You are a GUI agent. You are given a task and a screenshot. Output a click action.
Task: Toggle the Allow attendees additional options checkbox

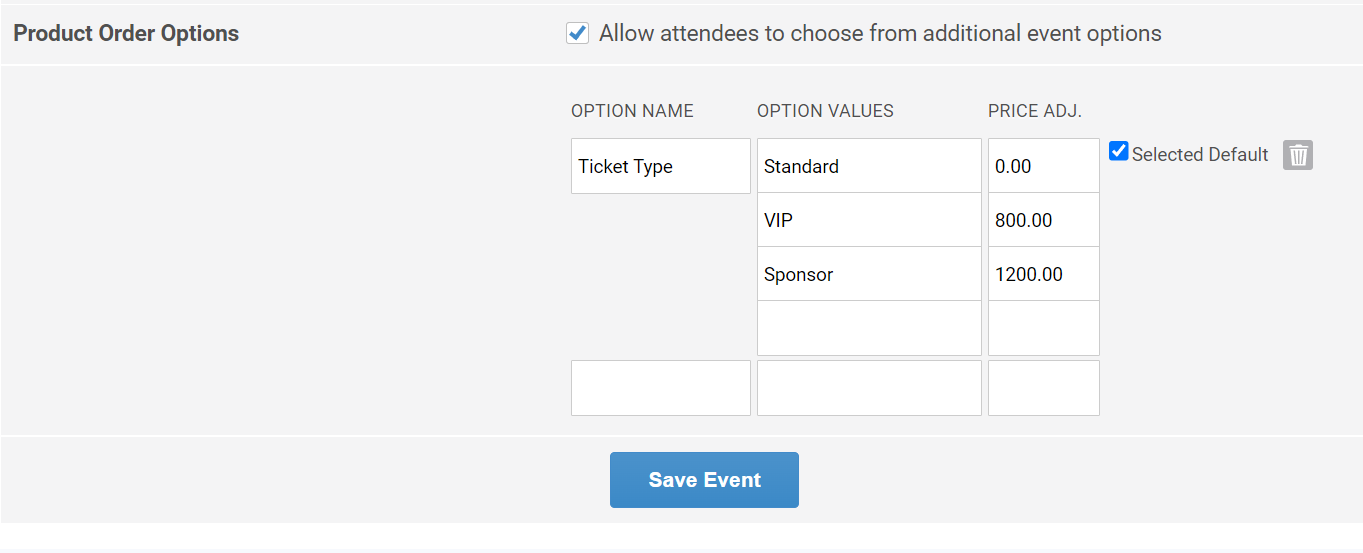(x=577, y=33)
